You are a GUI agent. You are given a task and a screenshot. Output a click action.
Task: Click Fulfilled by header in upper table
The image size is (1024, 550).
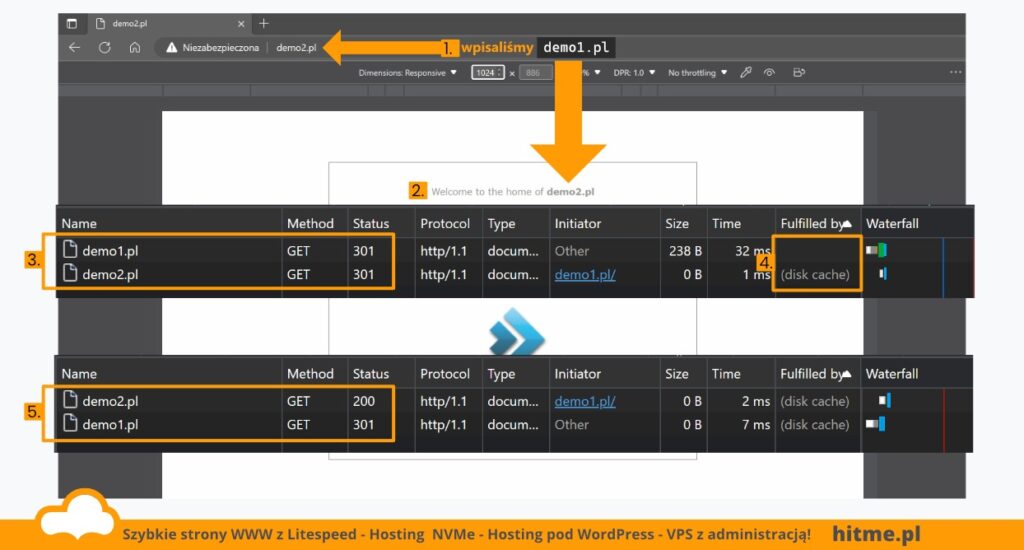tap(816, 223)
